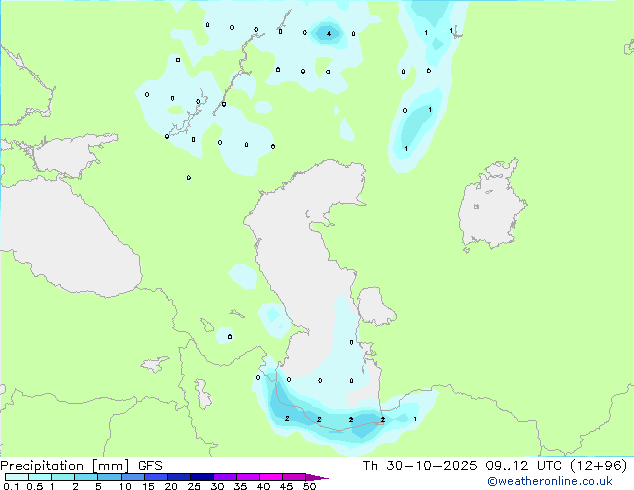Click the Aral Sea on the map
The image size is (634, 490).
point(491,206)
